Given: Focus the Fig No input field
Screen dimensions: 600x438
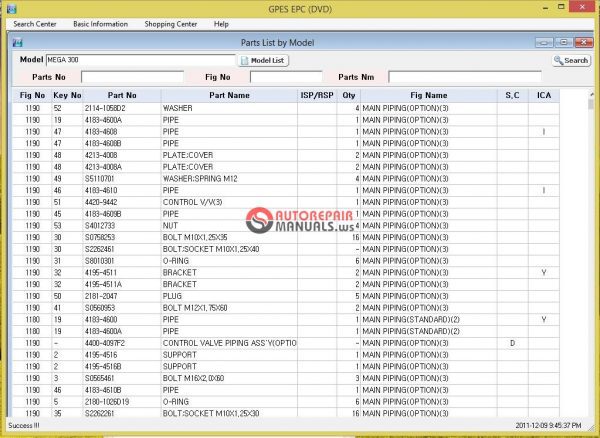Looking at the screenshot, I should tap(286, 77).
